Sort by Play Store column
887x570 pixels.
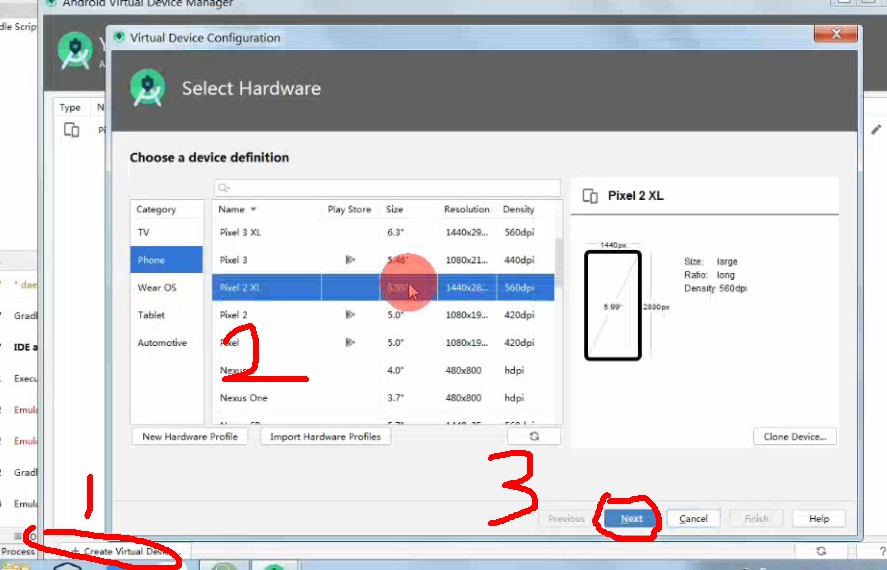[349, 209]
